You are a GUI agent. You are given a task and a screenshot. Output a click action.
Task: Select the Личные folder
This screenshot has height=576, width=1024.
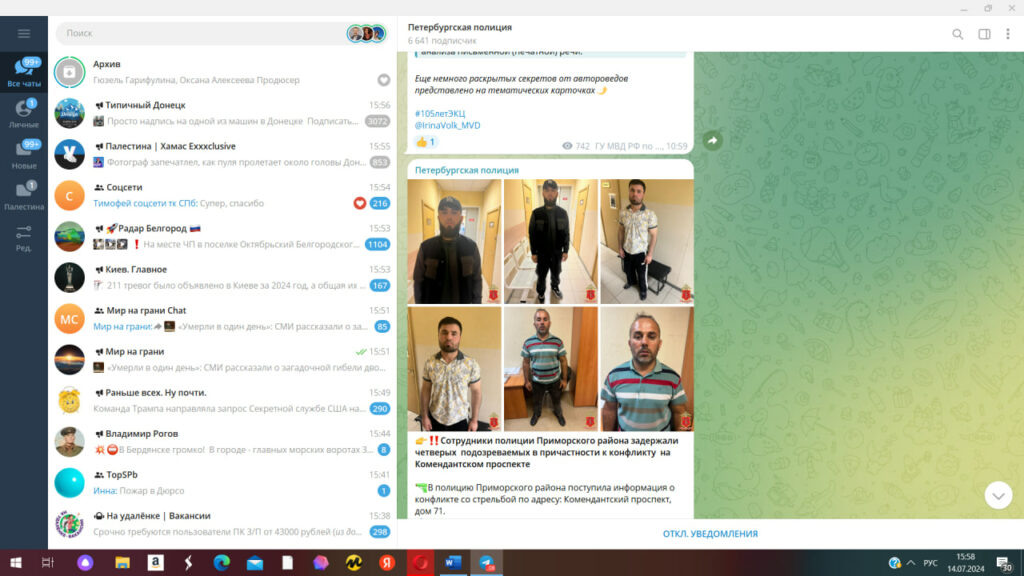pos(24,114)
